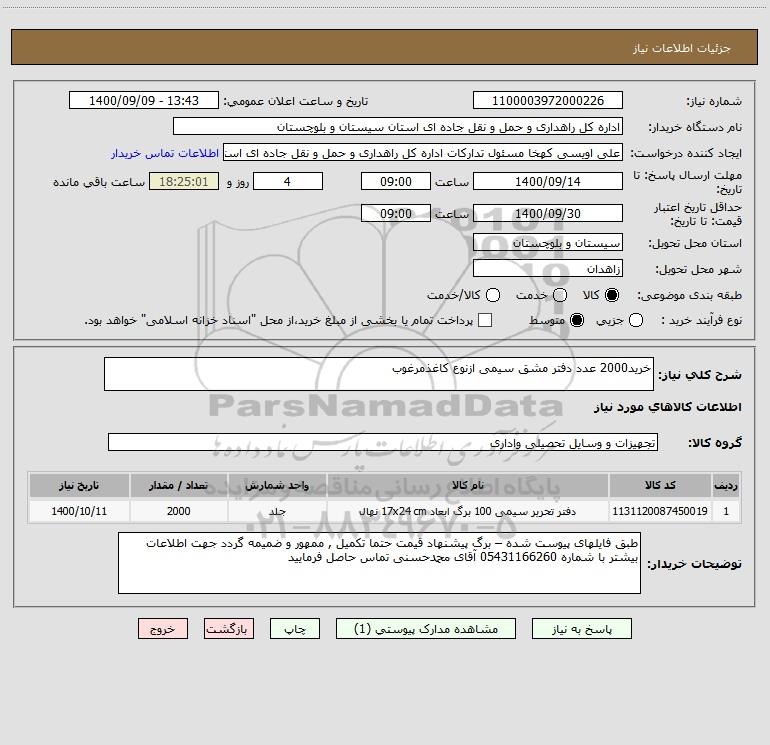Click the delivery province field سیستان و بلوچستان
The height and width of the screenshot is (745, 770).
pyautogui.click(x=548, y=243)
